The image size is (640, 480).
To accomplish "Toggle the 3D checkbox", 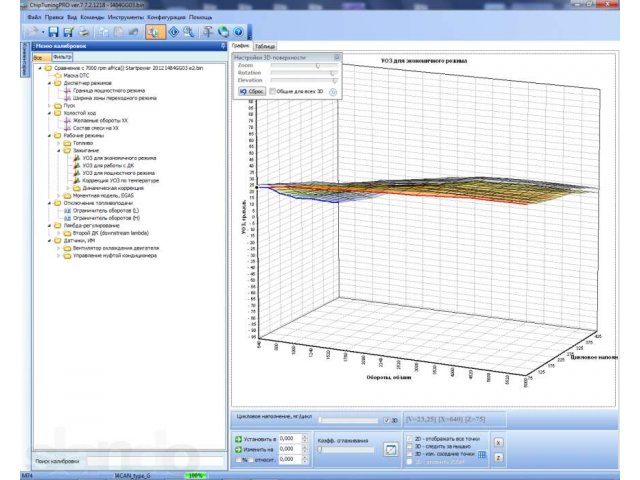I will click(386, 420).
